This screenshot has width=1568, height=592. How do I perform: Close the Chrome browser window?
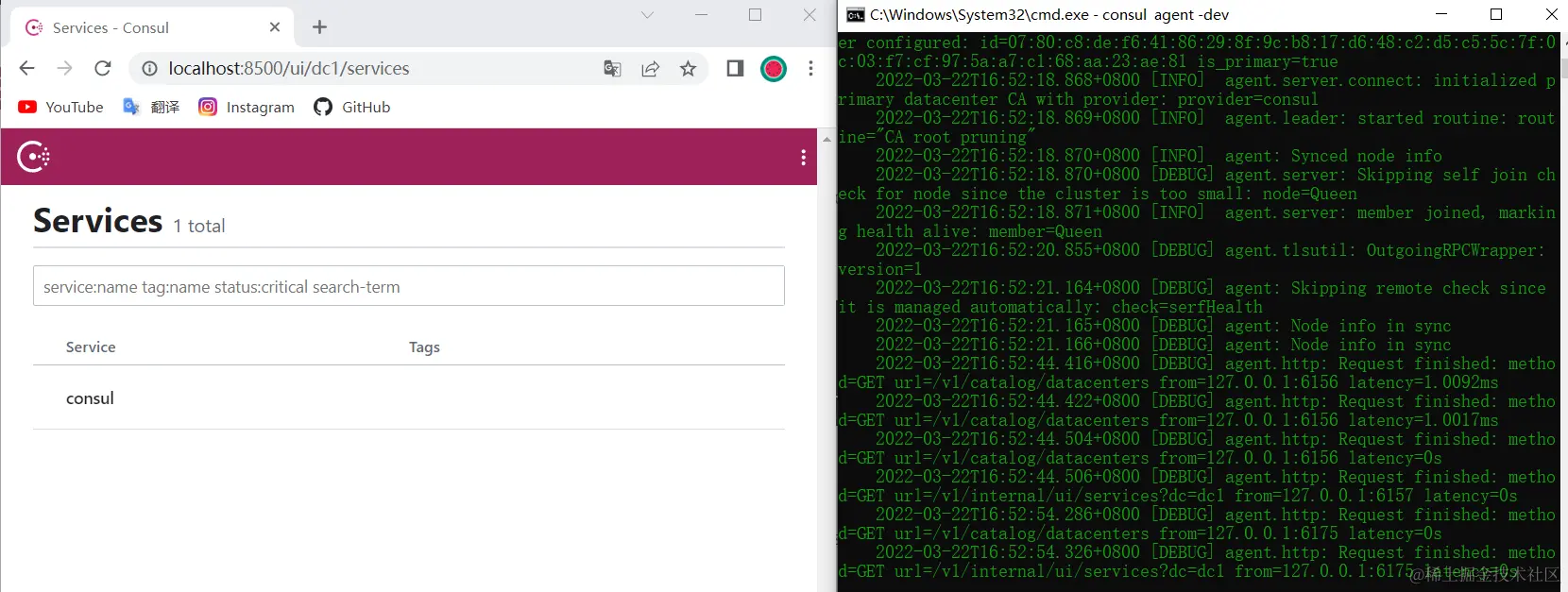[x=810, y=14]
